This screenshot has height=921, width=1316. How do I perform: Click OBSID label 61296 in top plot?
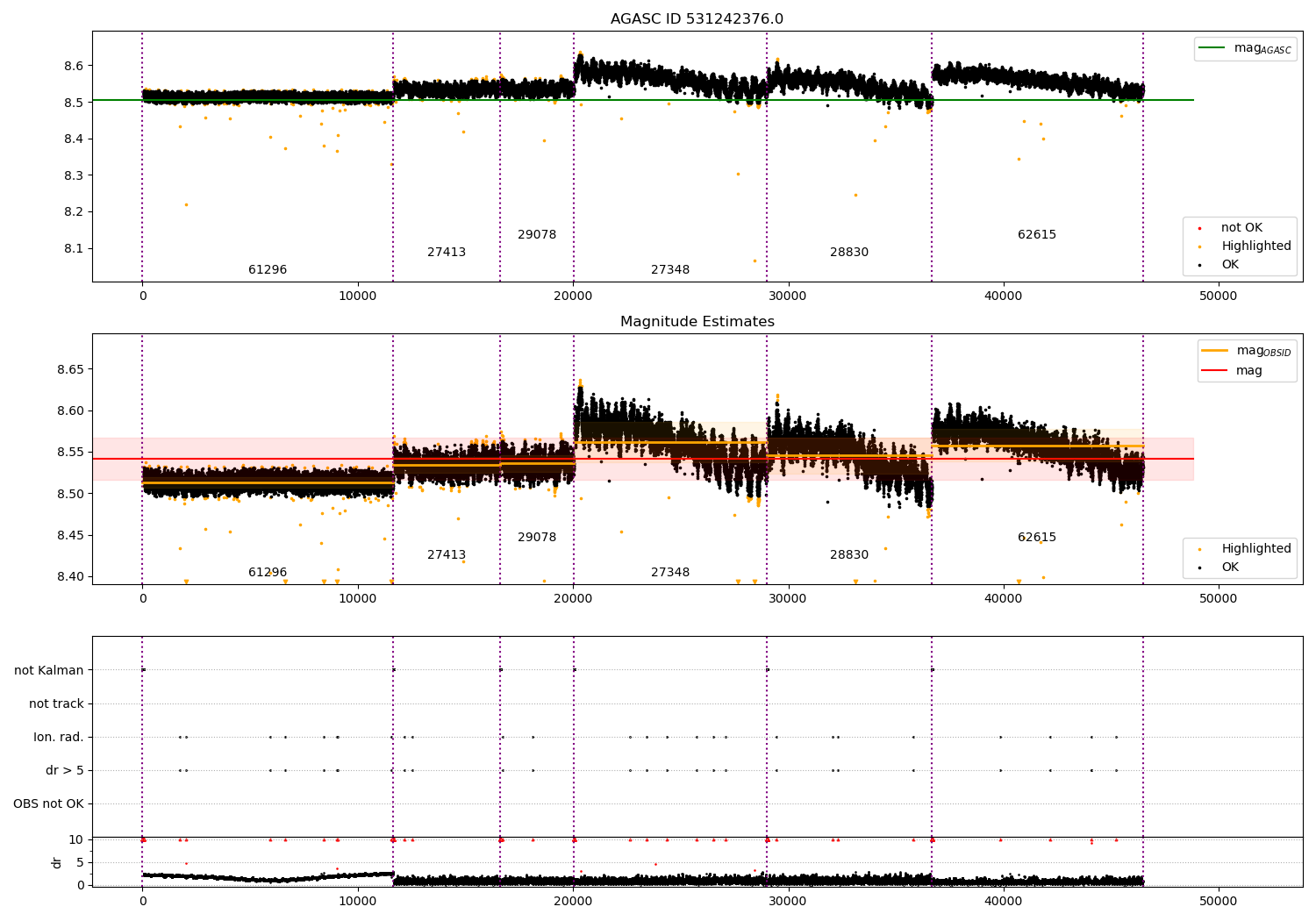(268, 270)
